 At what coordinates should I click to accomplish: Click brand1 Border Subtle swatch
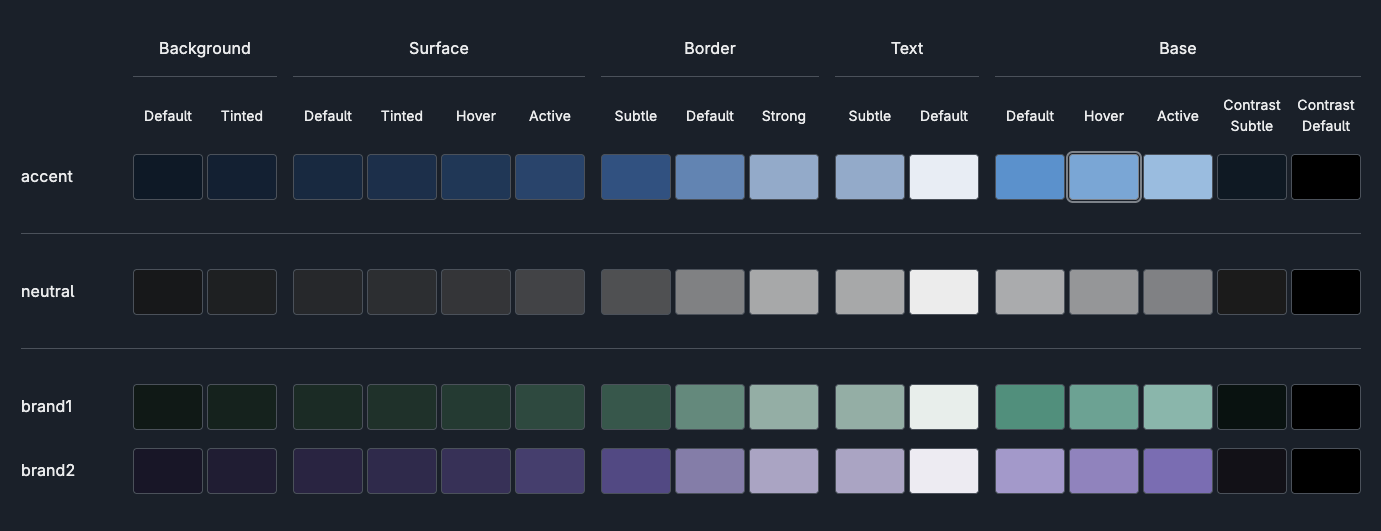[x=636, y=407]
